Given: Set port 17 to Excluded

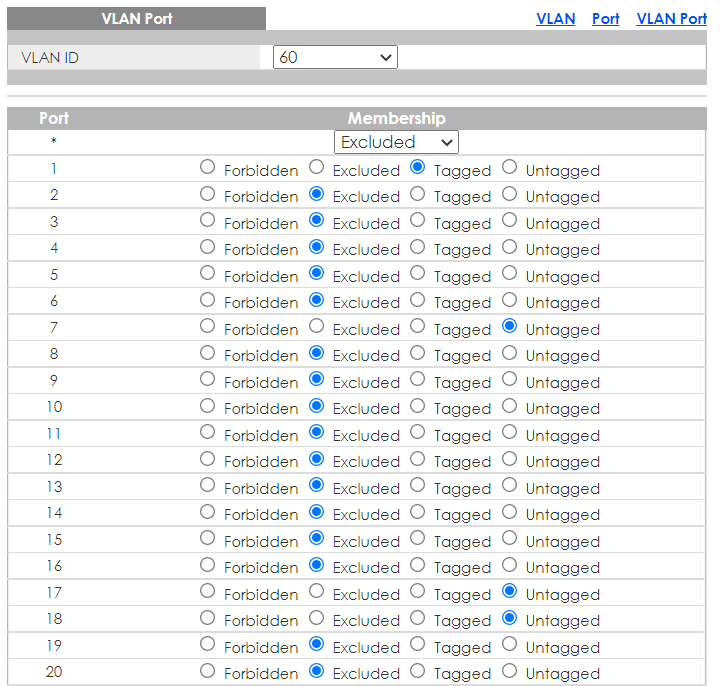Looking at the screenshot, I should [316, 591].
